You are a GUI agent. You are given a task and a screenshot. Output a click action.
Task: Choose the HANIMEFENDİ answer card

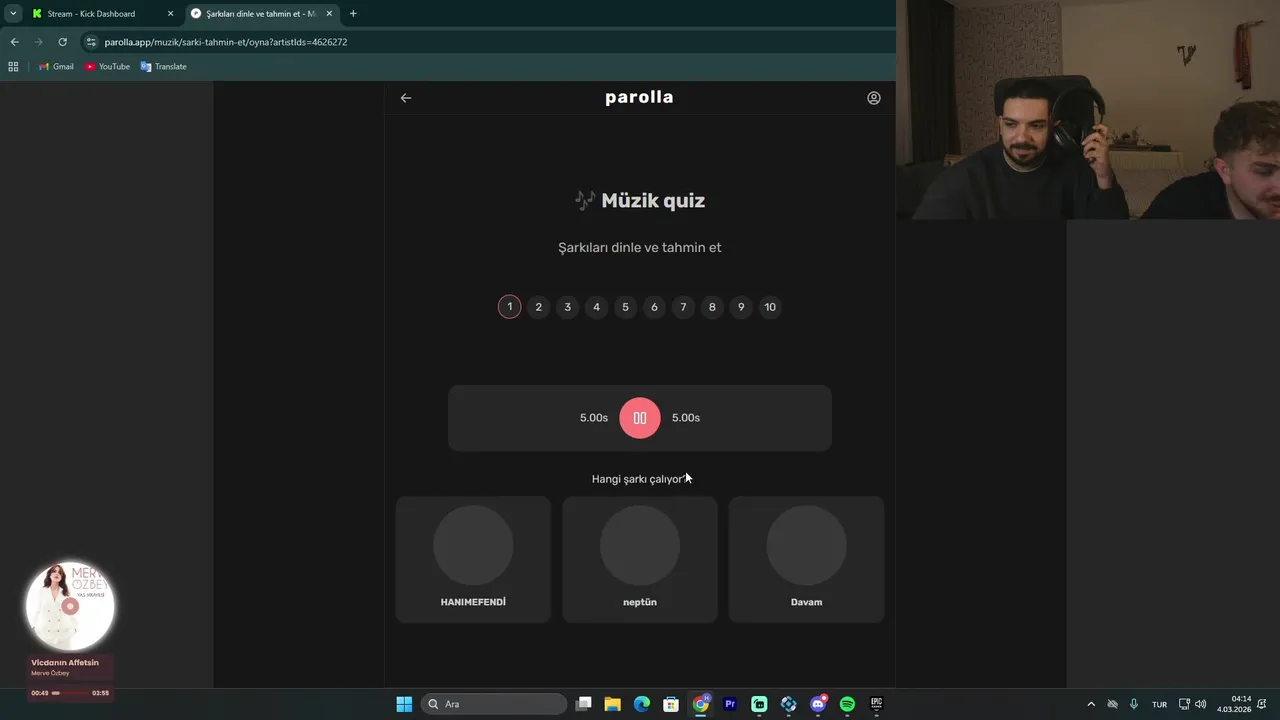click(x=473, y=559)
